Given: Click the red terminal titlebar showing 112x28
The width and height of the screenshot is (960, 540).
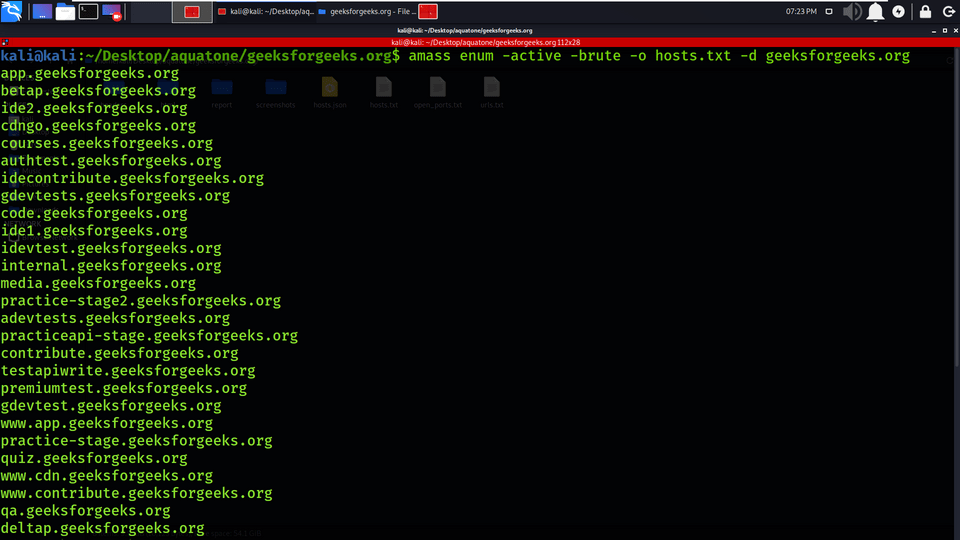Looking at the screenshot, I should click(480, 42).
